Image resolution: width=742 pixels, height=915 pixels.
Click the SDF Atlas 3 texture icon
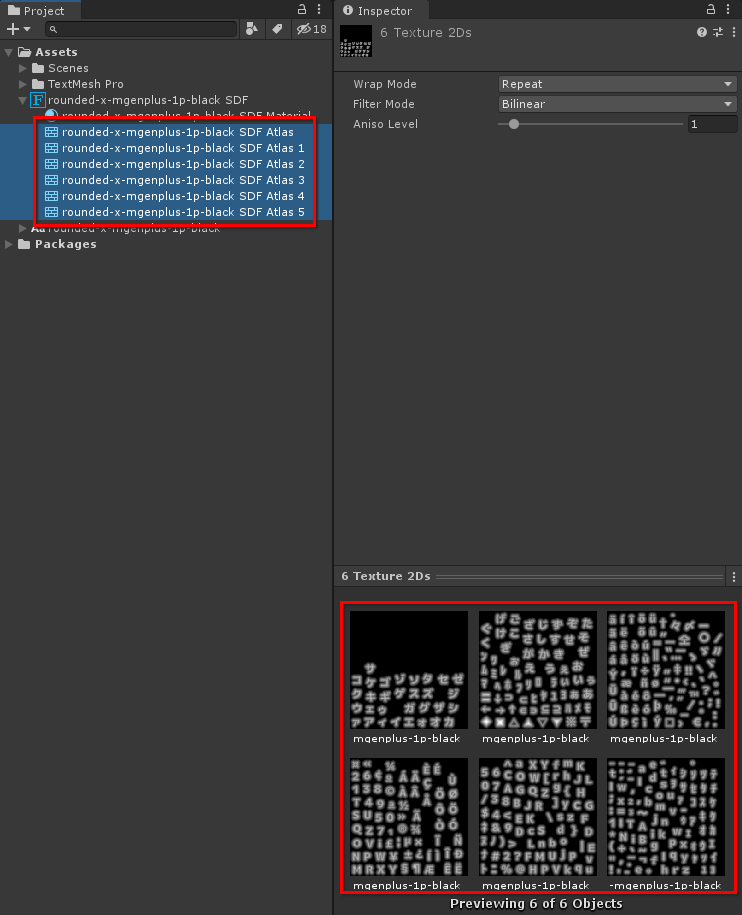point(51,180)
